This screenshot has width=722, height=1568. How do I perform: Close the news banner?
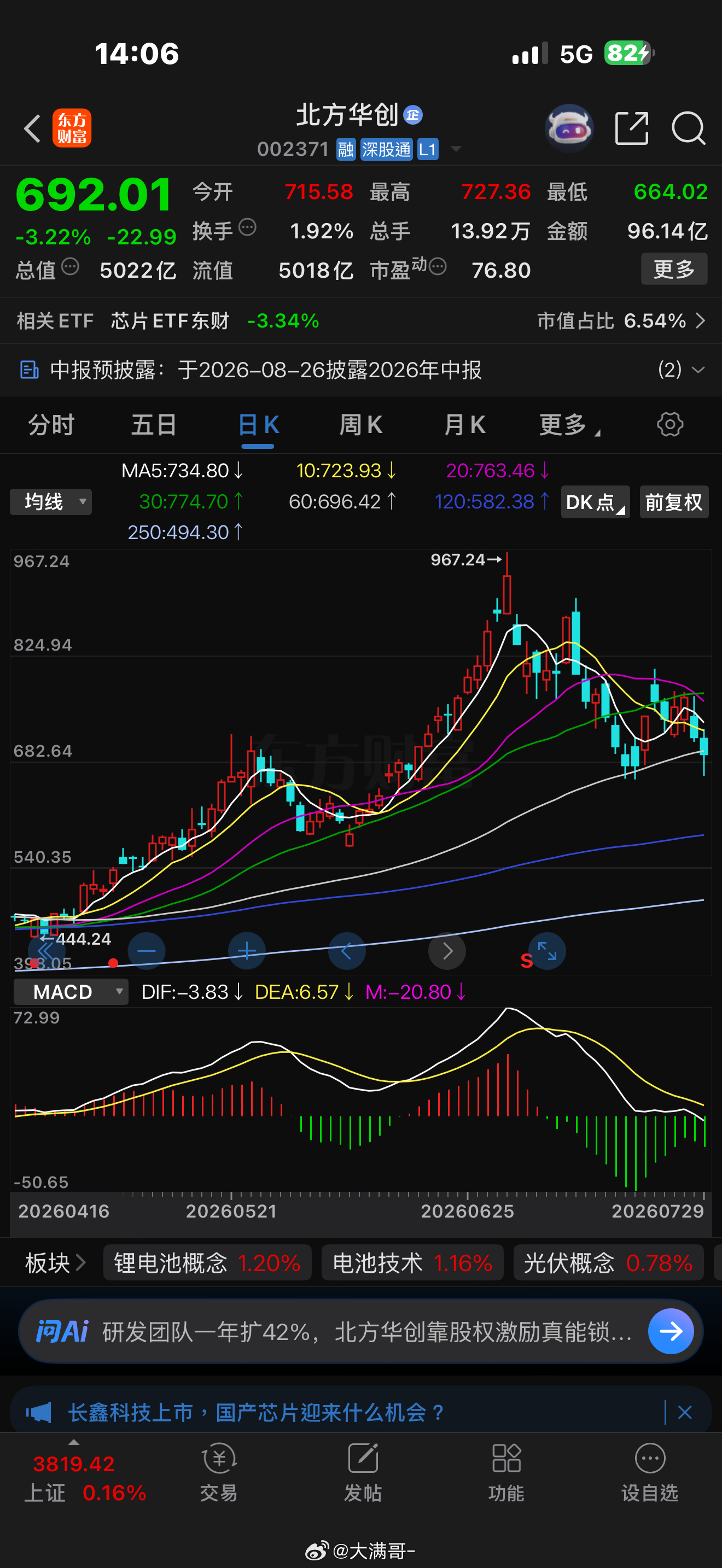pos(685,1413)
